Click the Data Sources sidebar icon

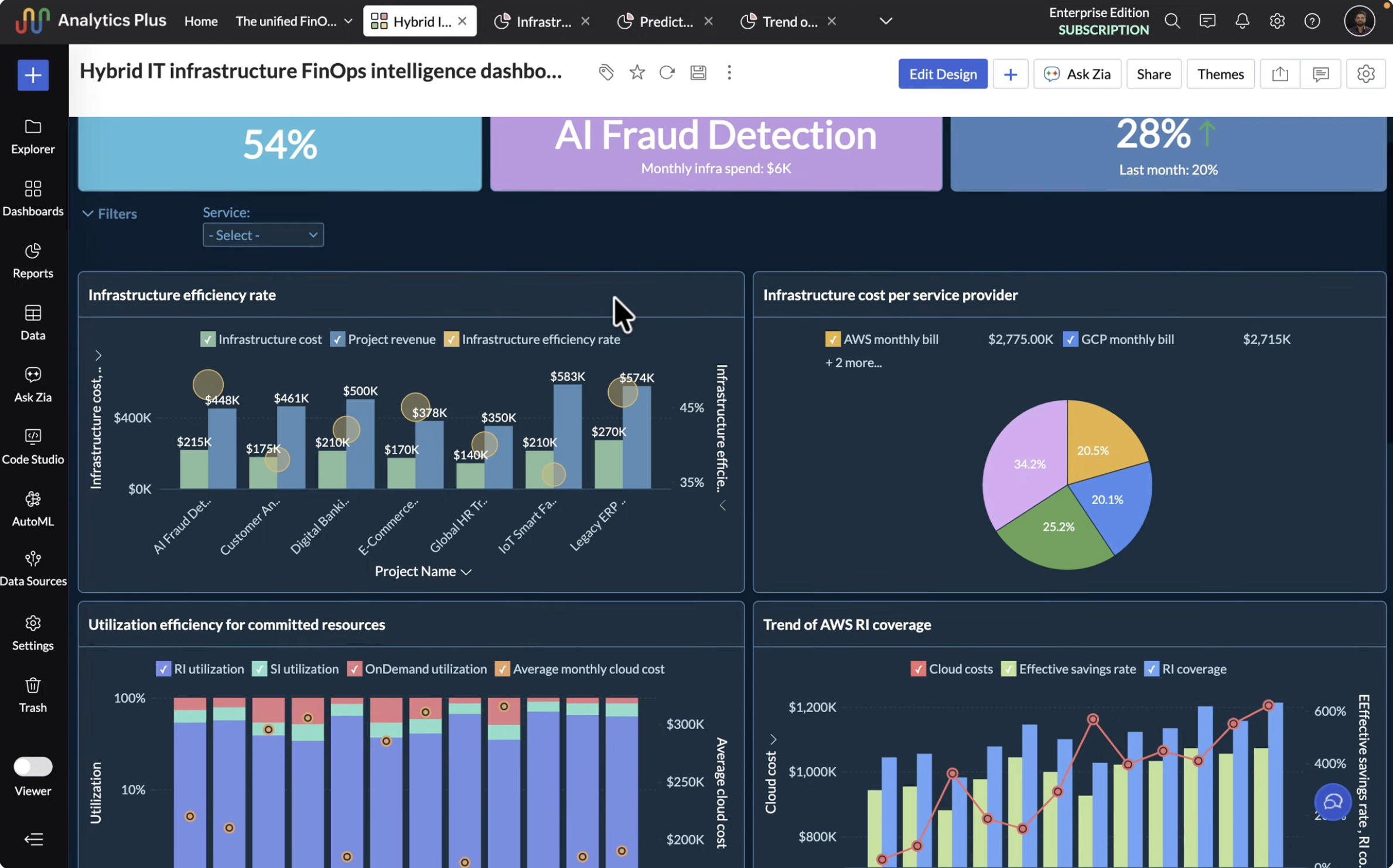coord(33,568)
